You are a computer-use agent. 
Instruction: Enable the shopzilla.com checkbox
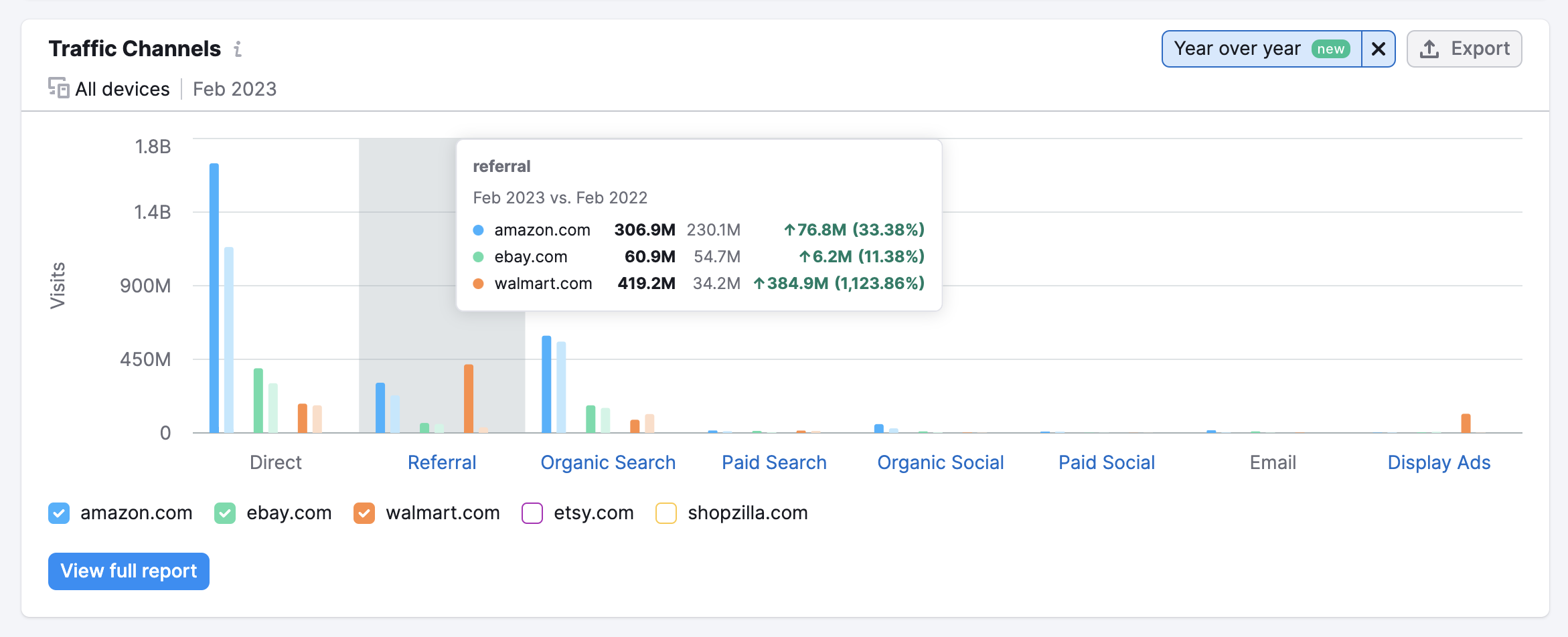point(666,513)
